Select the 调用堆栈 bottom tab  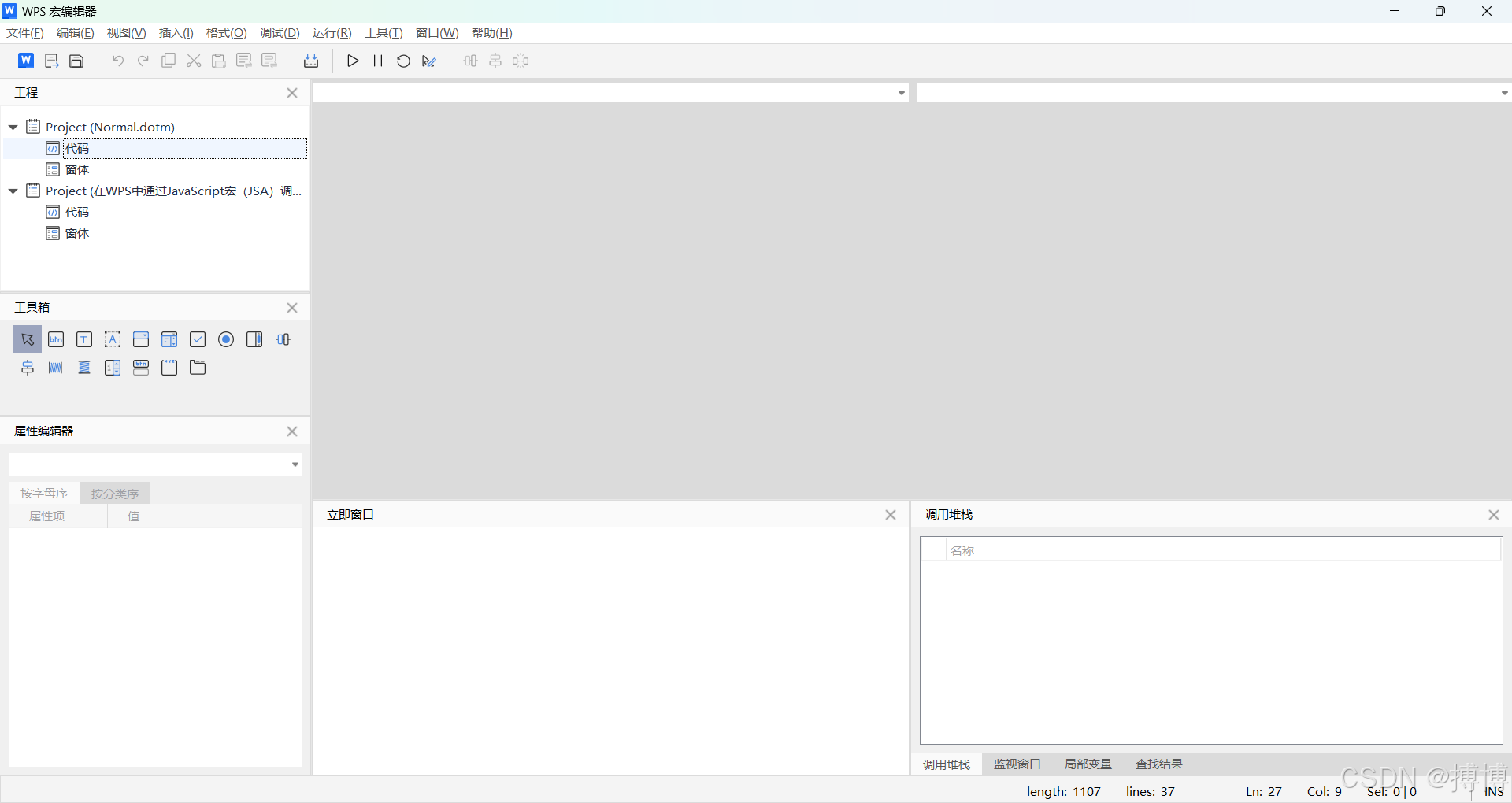pos(947,764)
